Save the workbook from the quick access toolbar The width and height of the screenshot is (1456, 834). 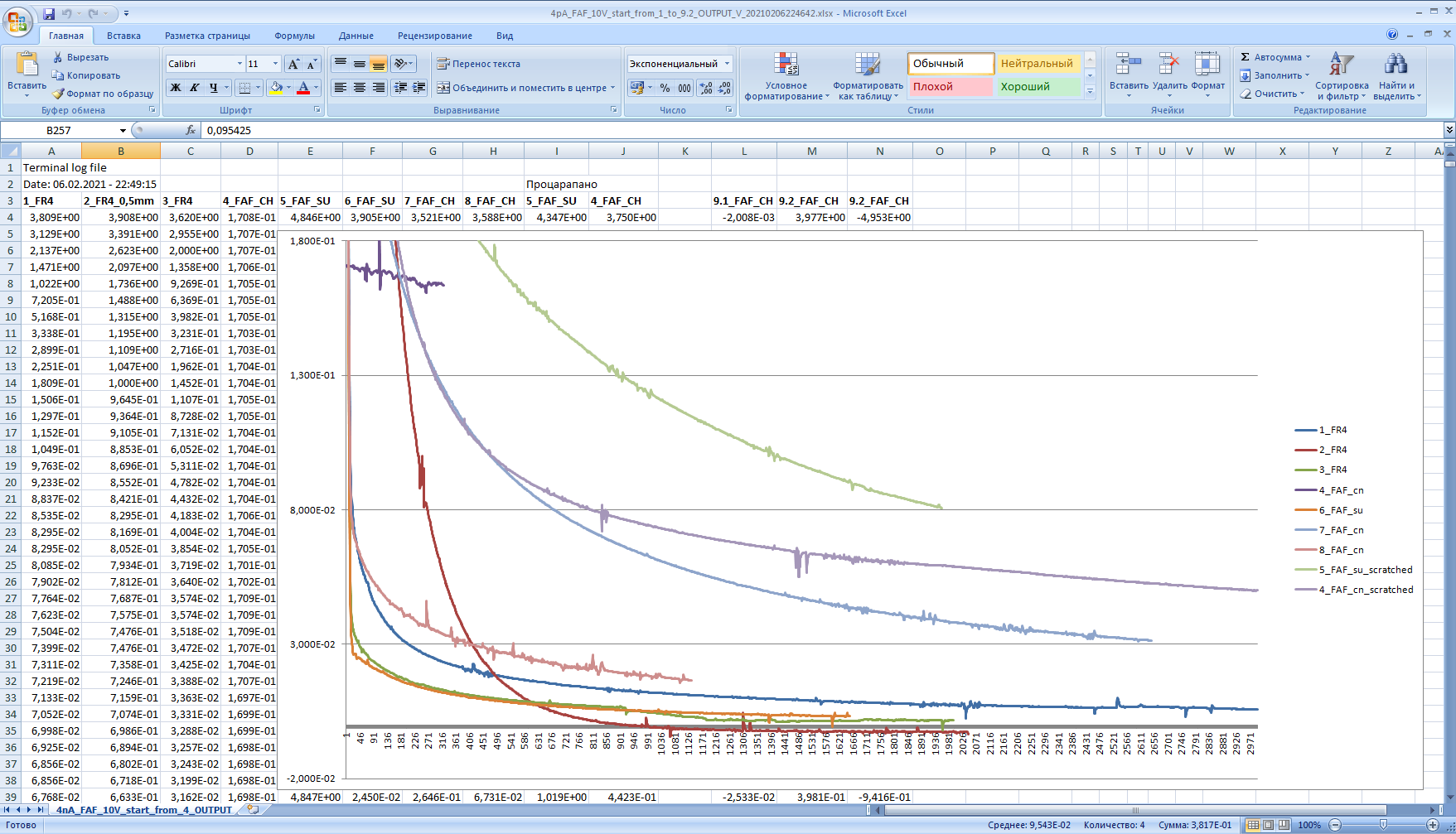click(49, 13)
